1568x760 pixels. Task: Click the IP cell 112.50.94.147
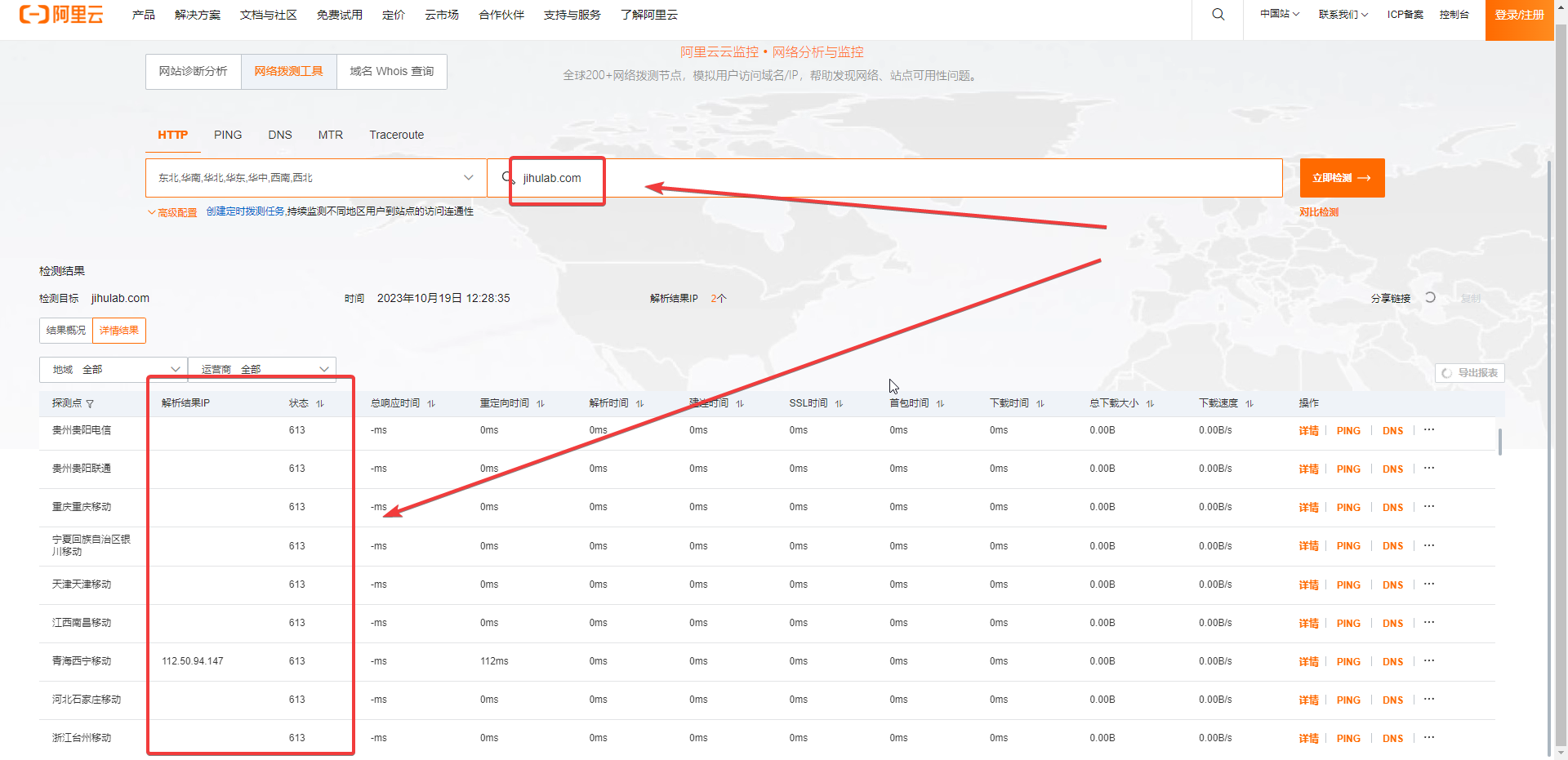pos(193,661)
